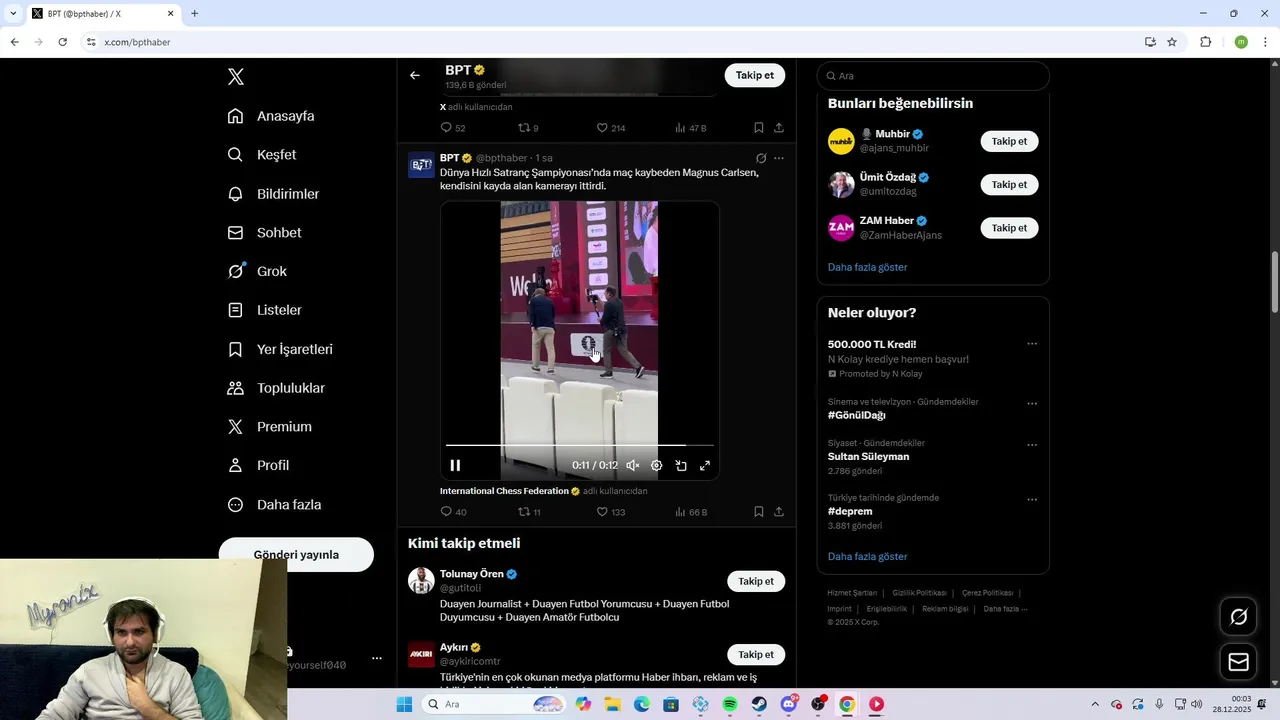Open Sohbet messages
Image resolution: width=1280 pixels, height=720 pixels.
click(x=264, y=233)
